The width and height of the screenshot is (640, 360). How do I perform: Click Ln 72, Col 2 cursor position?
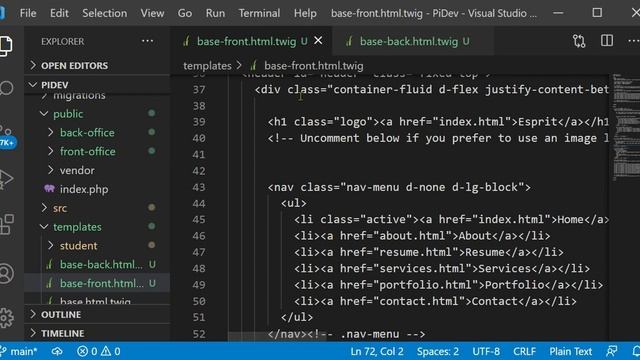(376, 351)
